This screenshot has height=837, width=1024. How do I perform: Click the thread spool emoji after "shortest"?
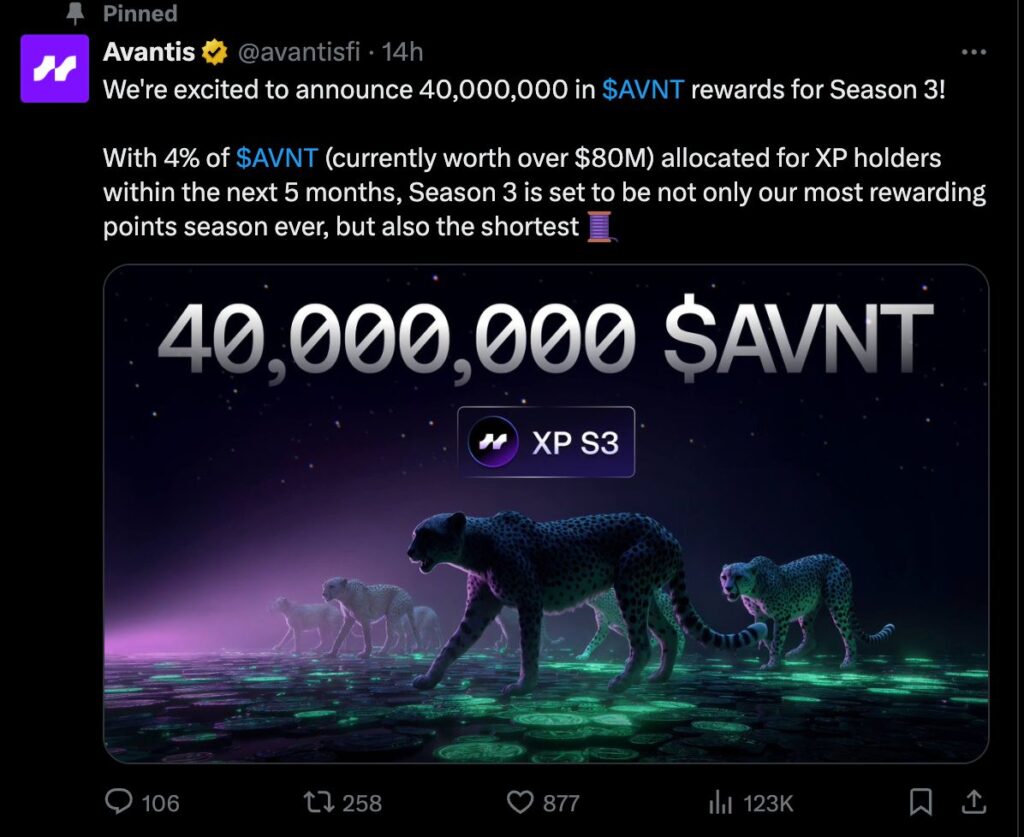tap(599, 227)
